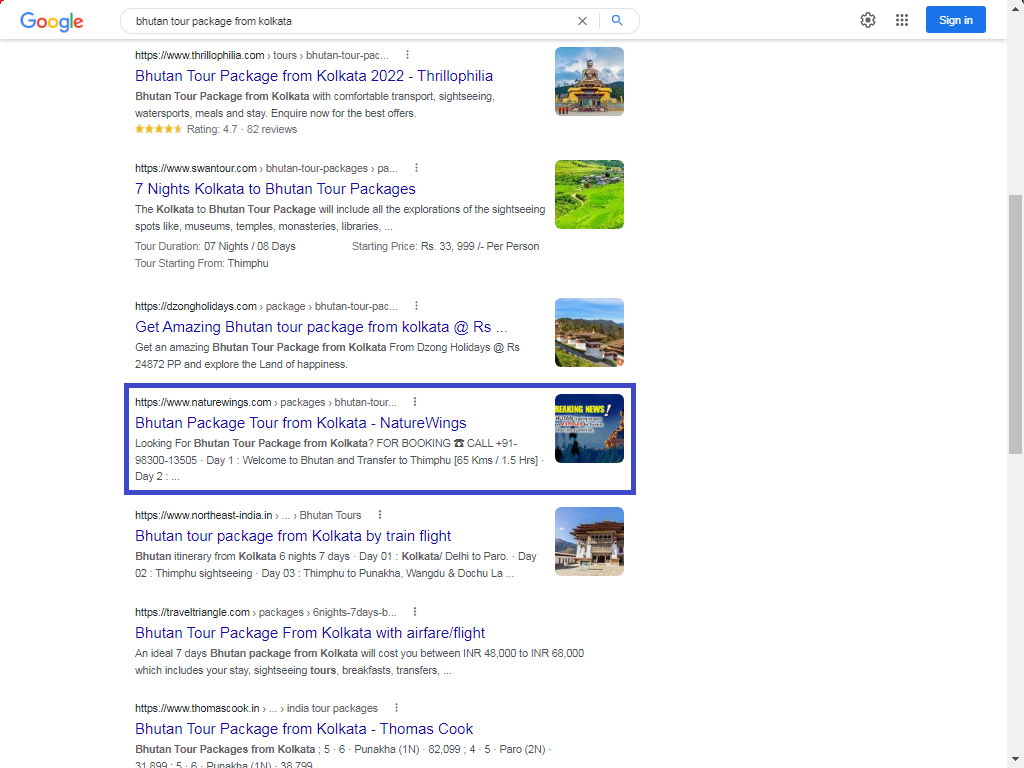This screenshot has width=1024, height=768.
Task: Open more options for thomascook result
Action: (396, 708)
